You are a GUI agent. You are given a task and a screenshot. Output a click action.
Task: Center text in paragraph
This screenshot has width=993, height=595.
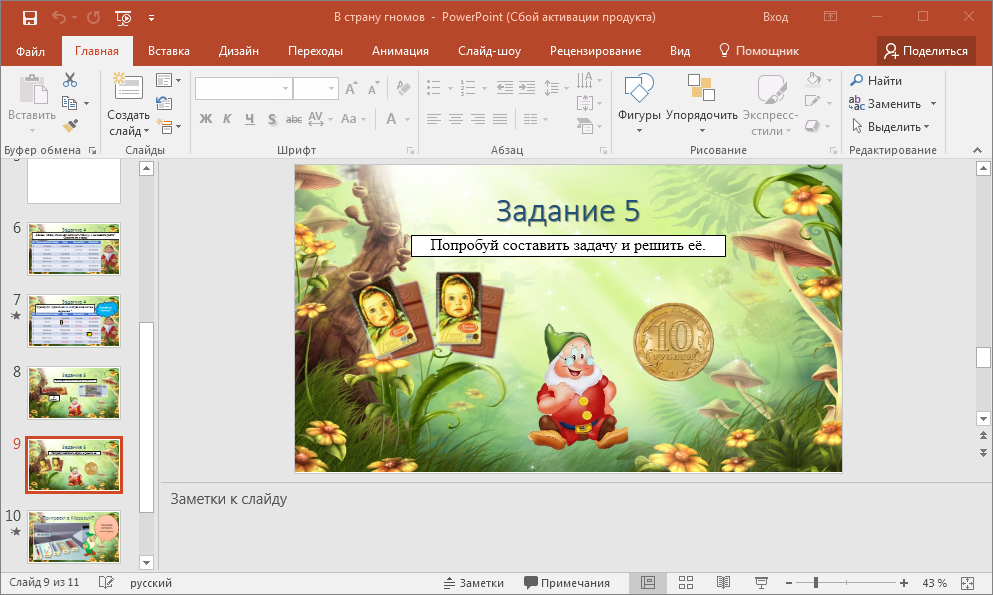[x=456, y=119]
